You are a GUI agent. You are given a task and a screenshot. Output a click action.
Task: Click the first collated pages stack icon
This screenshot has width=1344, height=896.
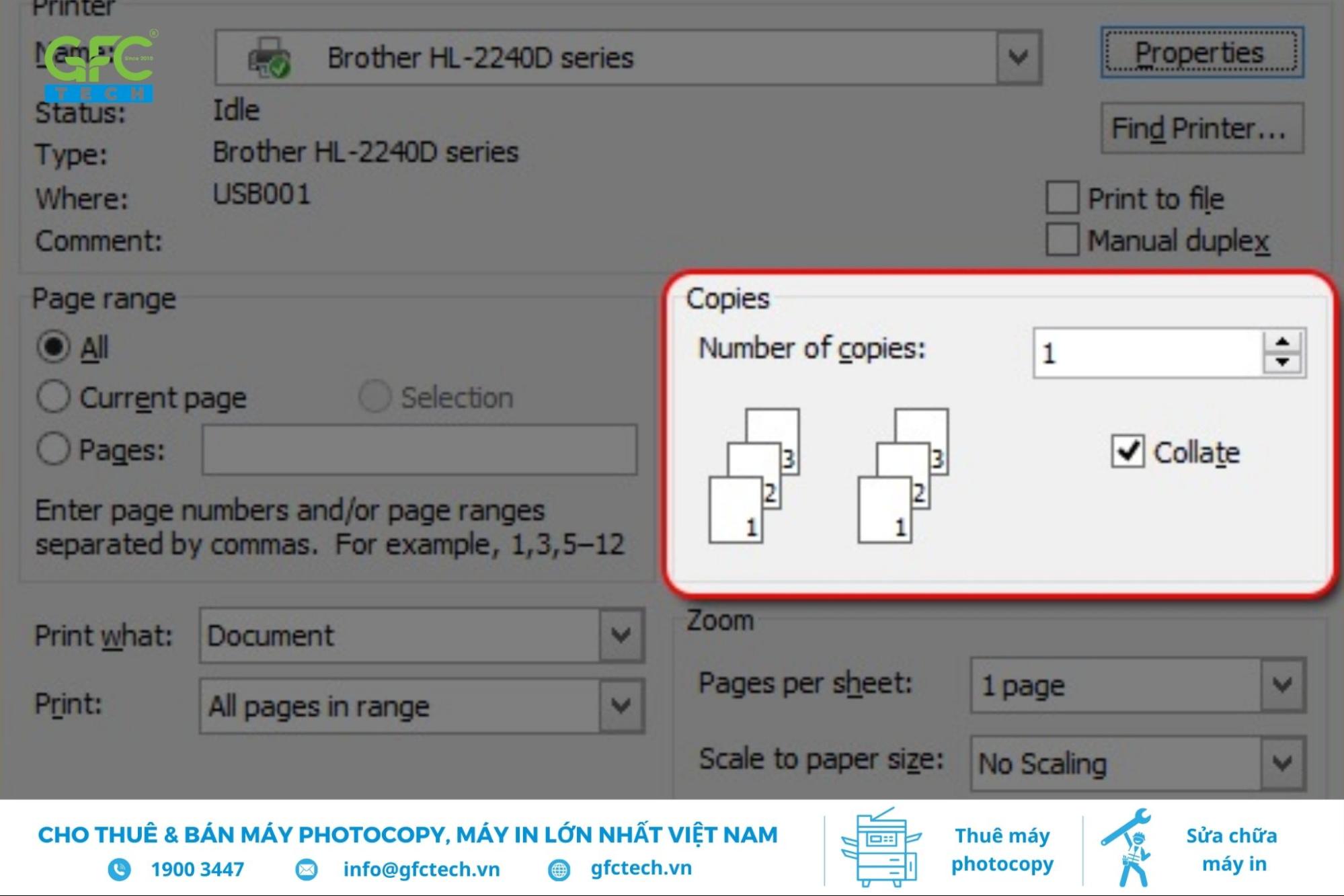(x=754, y=475)
